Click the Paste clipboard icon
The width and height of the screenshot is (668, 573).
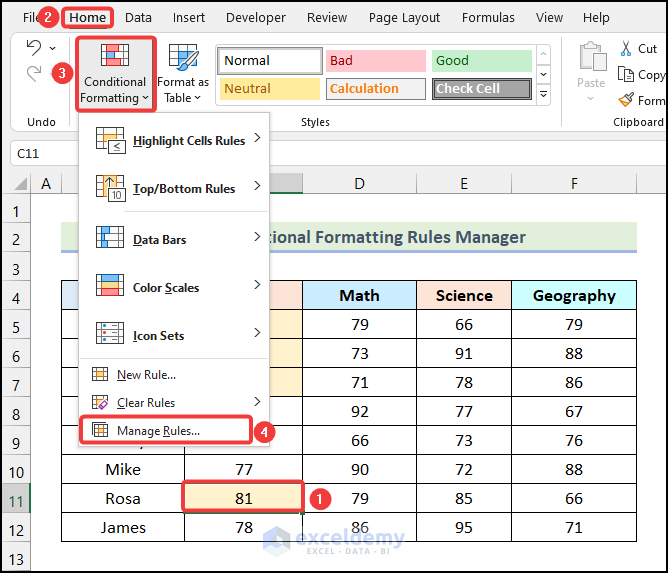593,57
